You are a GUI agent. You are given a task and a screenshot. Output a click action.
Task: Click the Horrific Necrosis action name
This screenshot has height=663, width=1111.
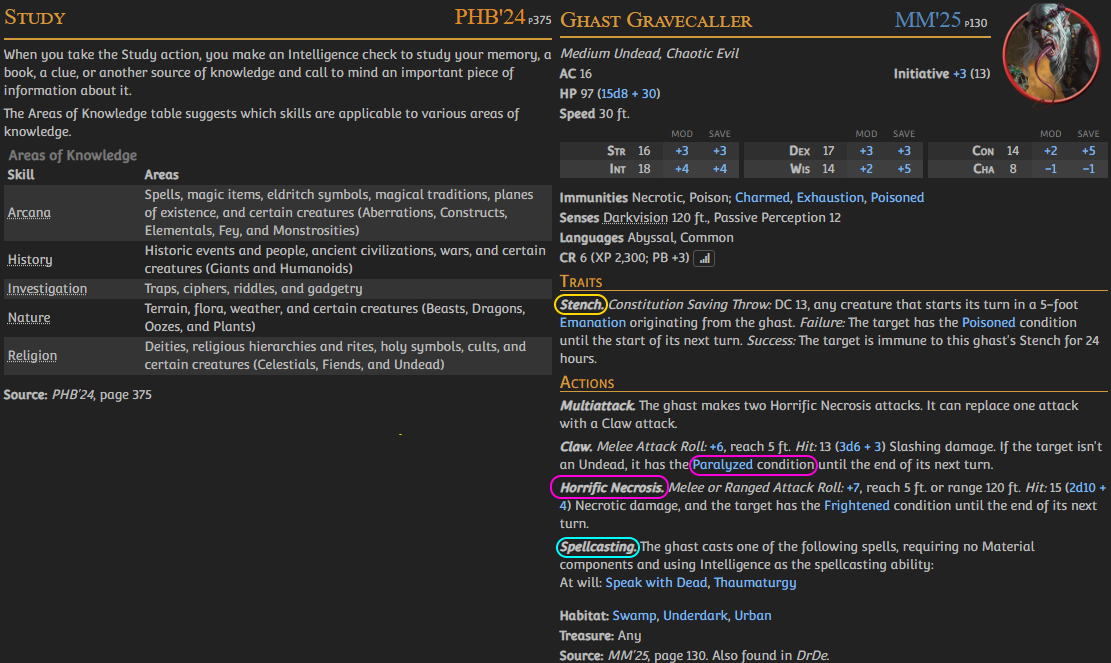(x=611, y=487)
